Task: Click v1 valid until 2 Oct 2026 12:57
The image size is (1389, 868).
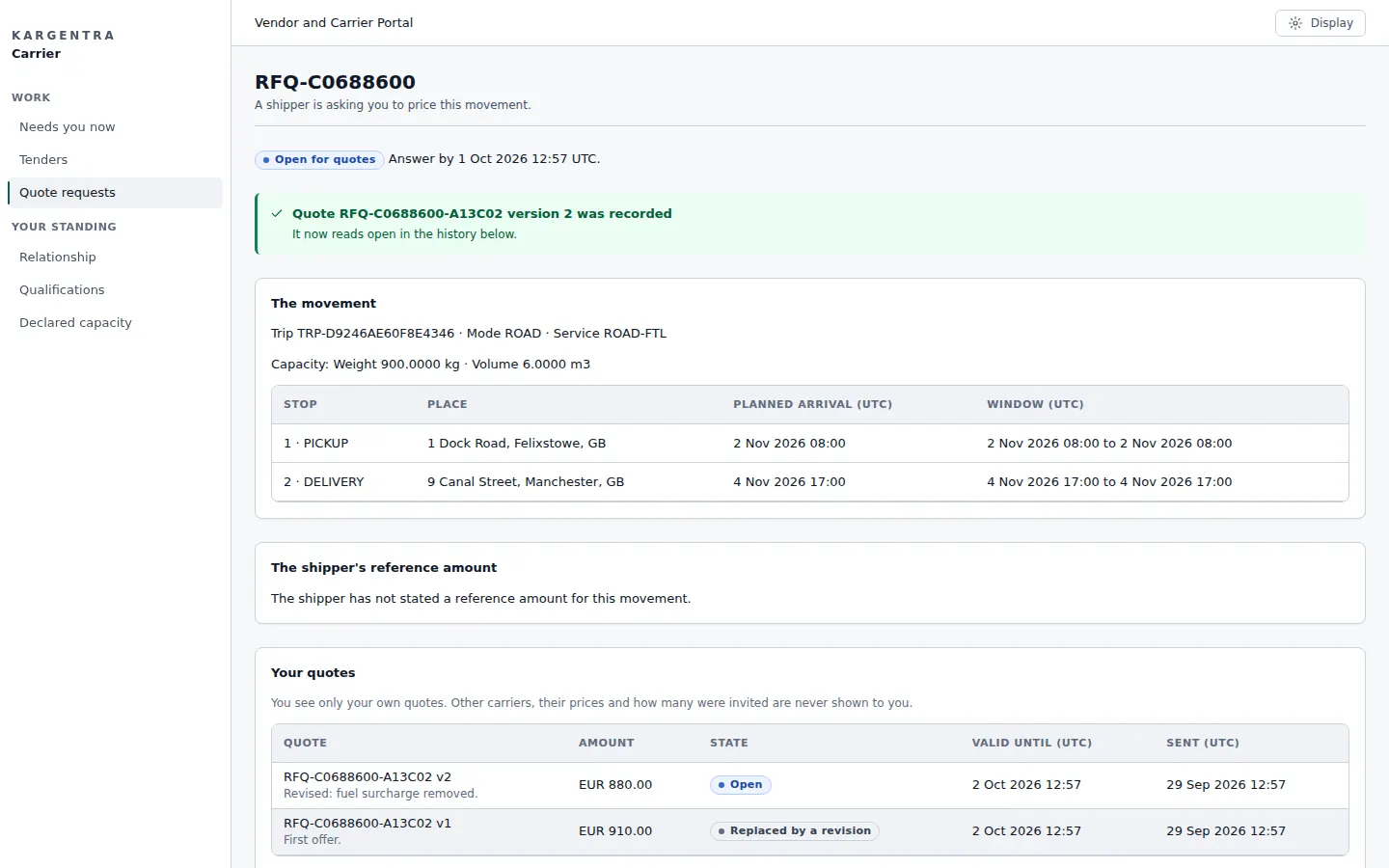Action: pyautogui.click(x=1026, y=831)
